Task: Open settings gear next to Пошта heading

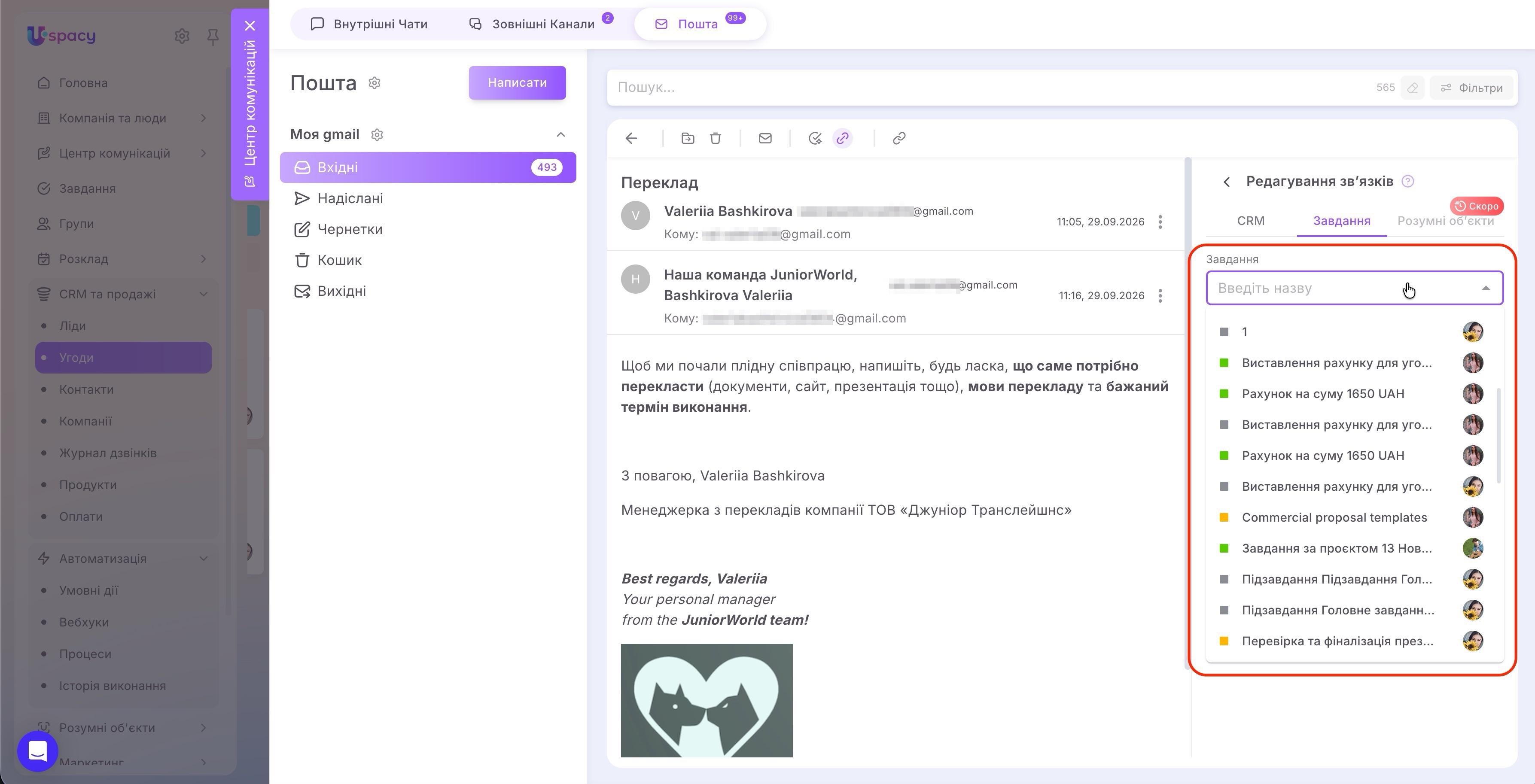Action: 374,83
